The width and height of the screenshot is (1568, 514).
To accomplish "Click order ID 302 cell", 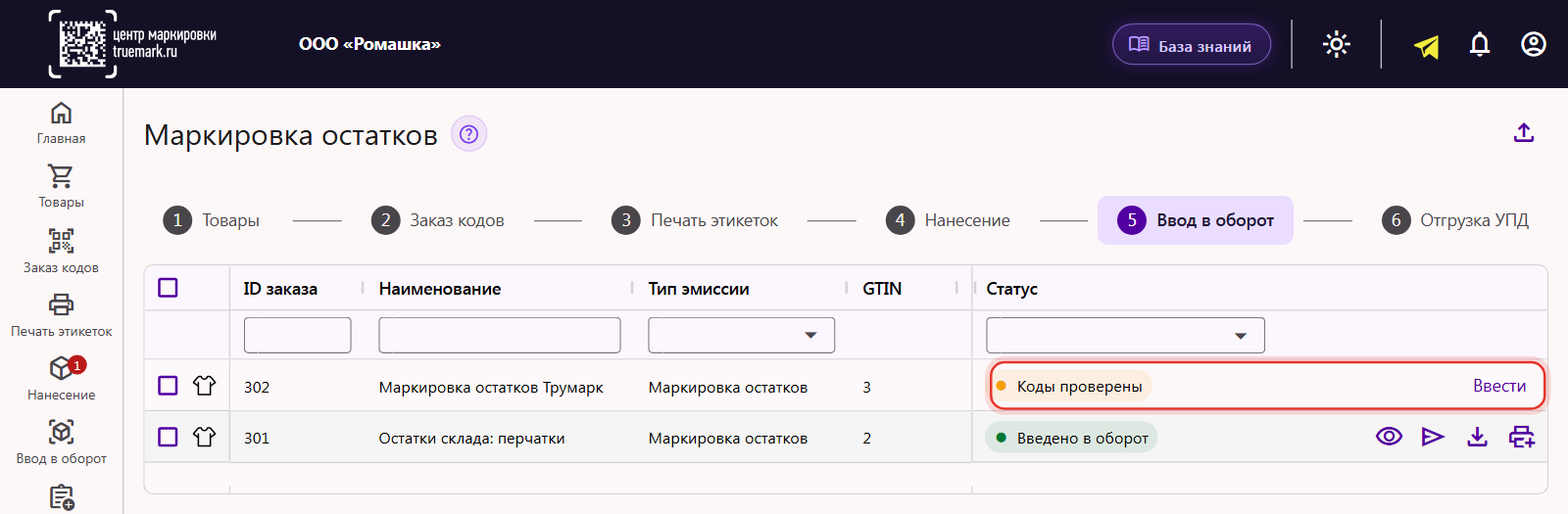I will 257,388.
